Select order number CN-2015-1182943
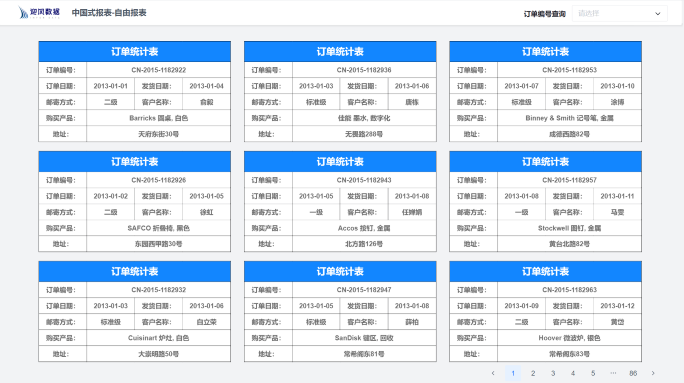This screenshot has height=383, width=684. (364, 180)
